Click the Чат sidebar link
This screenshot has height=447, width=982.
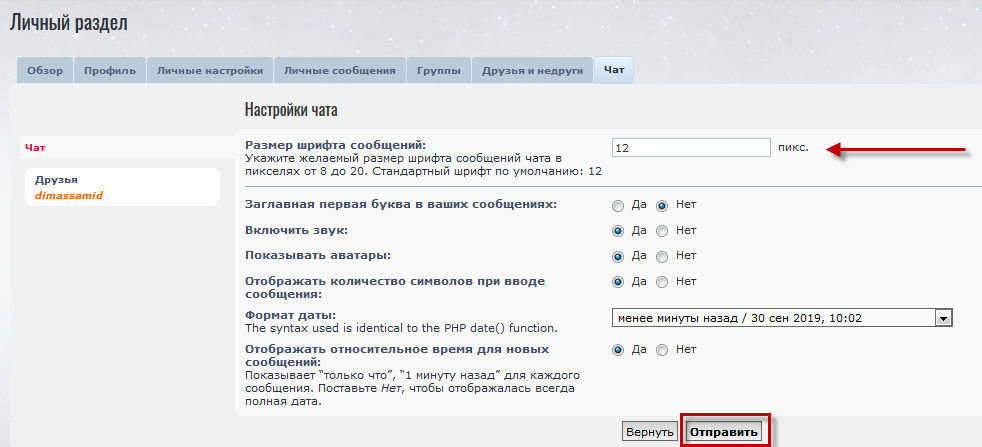35,148
